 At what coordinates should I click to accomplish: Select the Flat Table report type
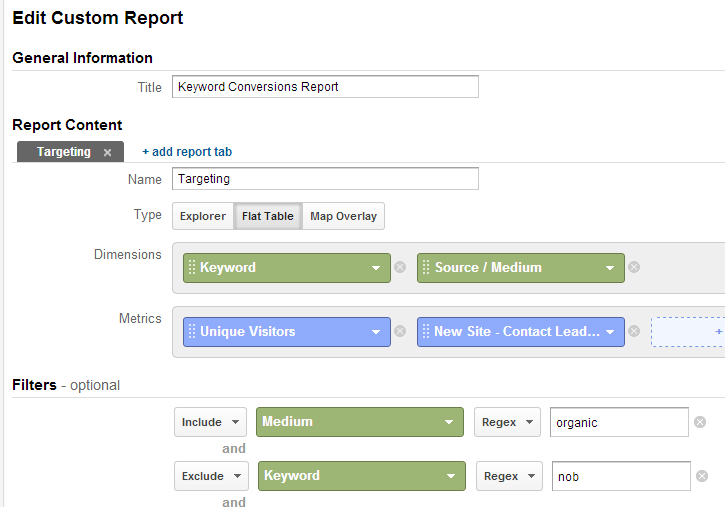pyautogui.click(x=268, y=216)
